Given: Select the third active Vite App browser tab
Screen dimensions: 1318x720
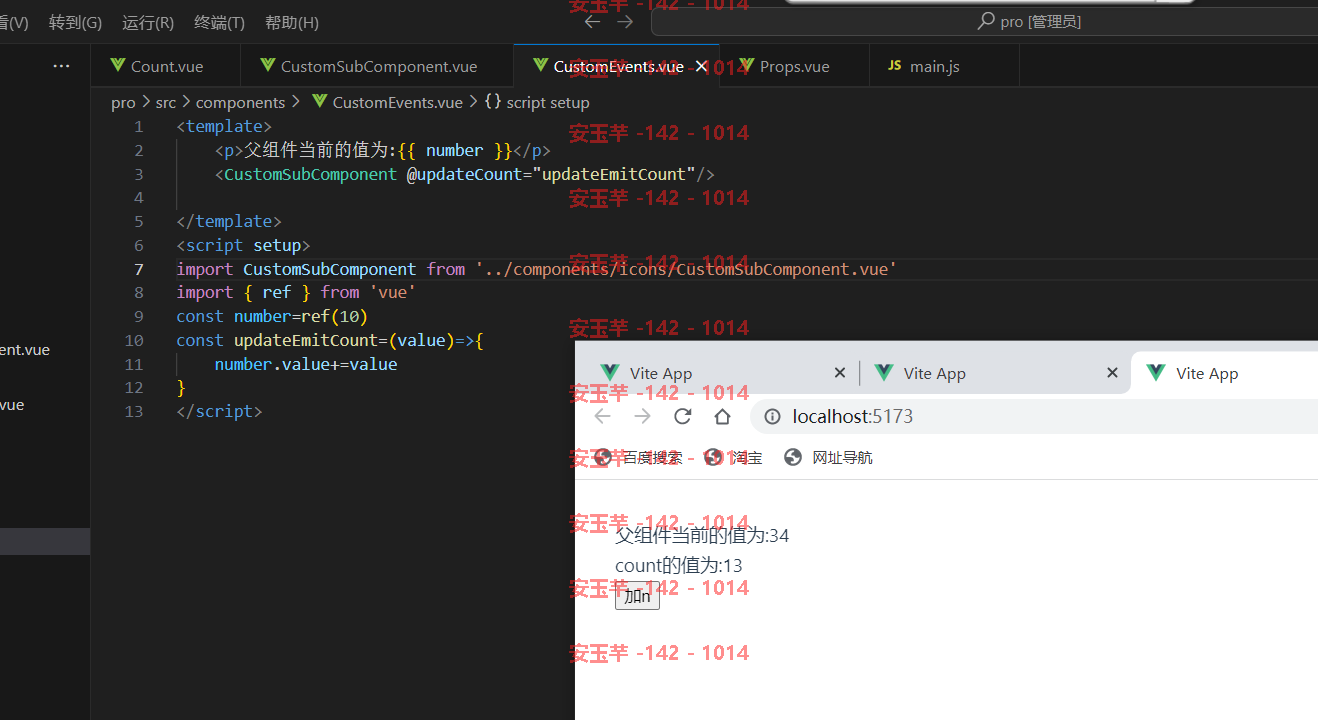Looking at the screenshot, I should [1225, 373].
